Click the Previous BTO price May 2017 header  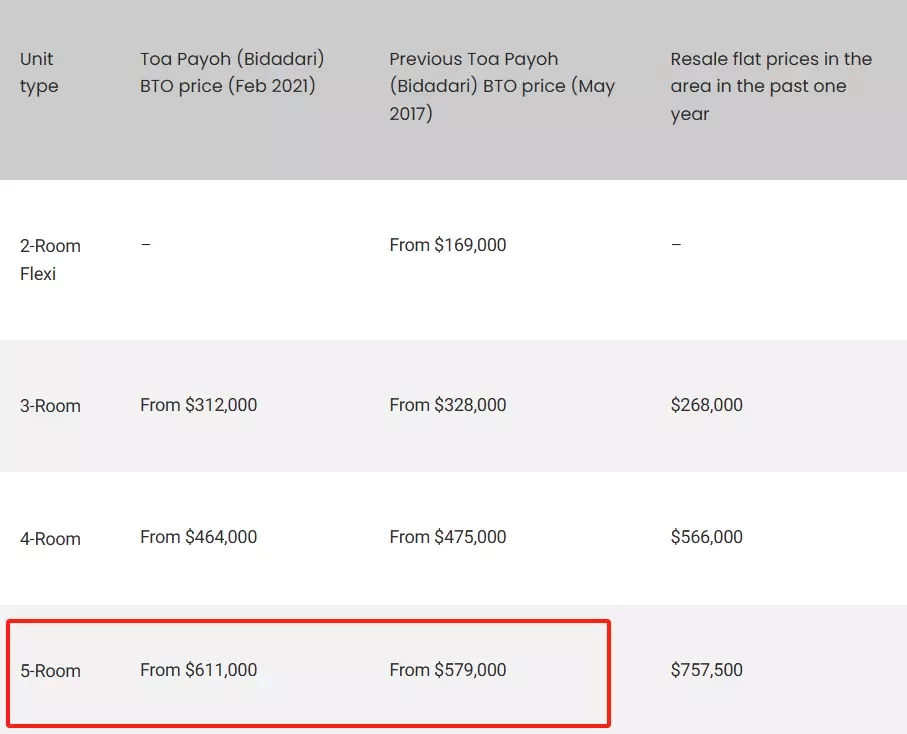point(502,86)
